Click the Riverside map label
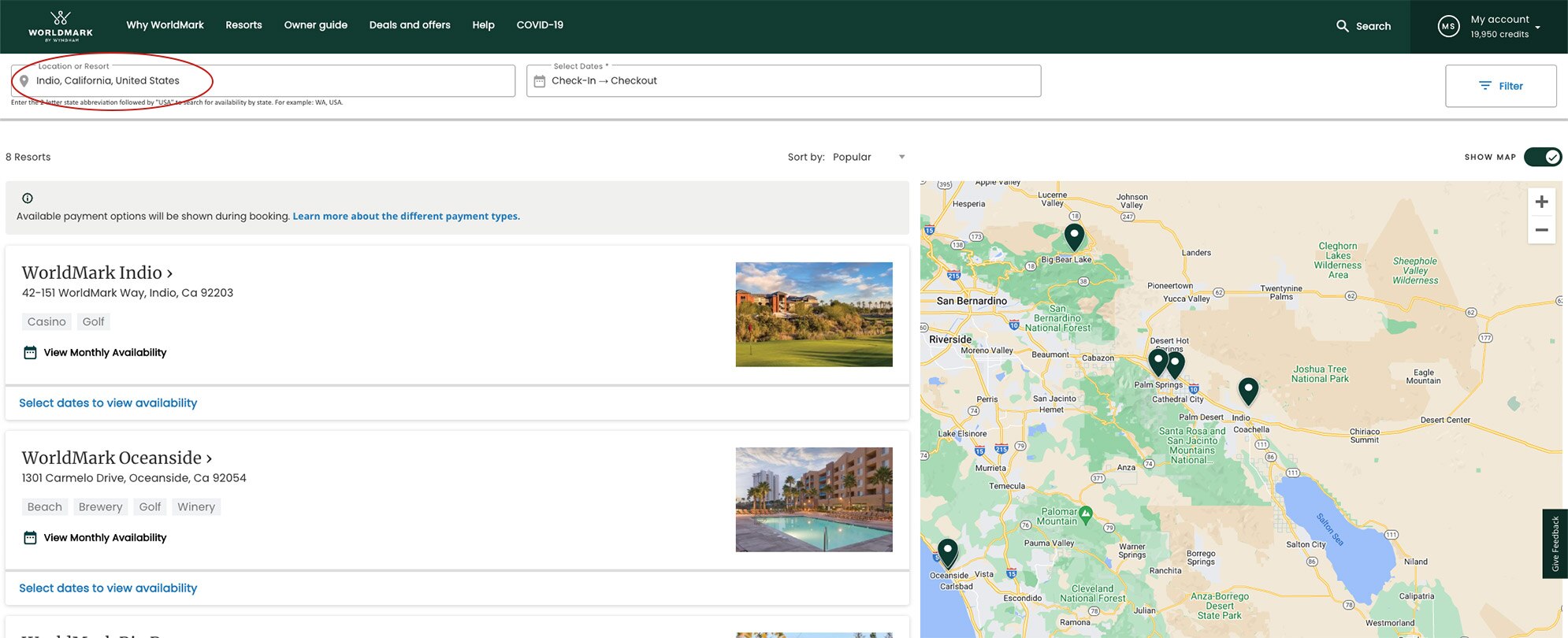Viewport: 1568px width, 638px height. point(950,339)
